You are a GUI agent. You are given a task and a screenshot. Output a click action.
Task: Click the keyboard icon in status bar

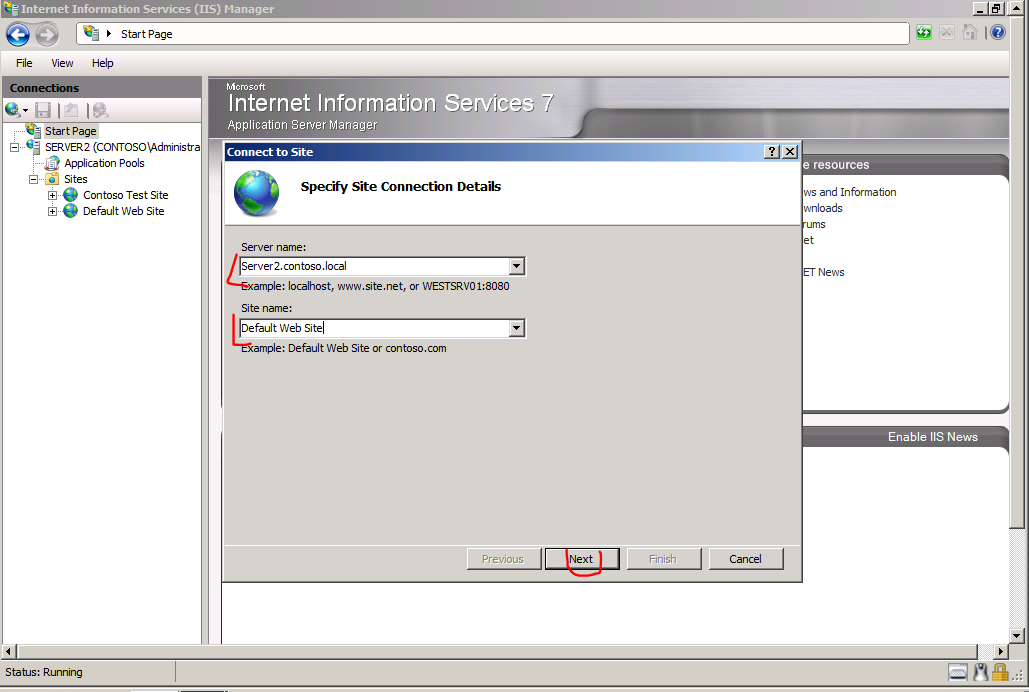[957, 672]
